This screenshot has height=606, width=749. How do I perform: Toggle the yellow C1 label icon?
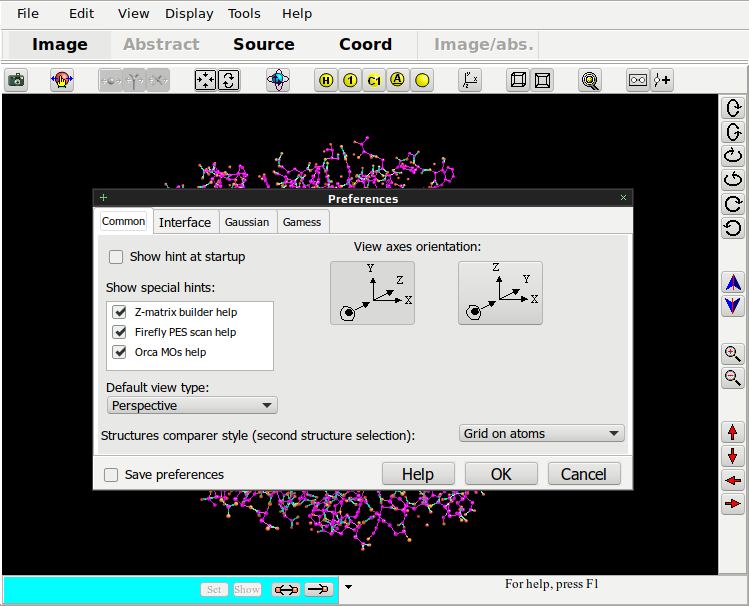coord(374,80)
